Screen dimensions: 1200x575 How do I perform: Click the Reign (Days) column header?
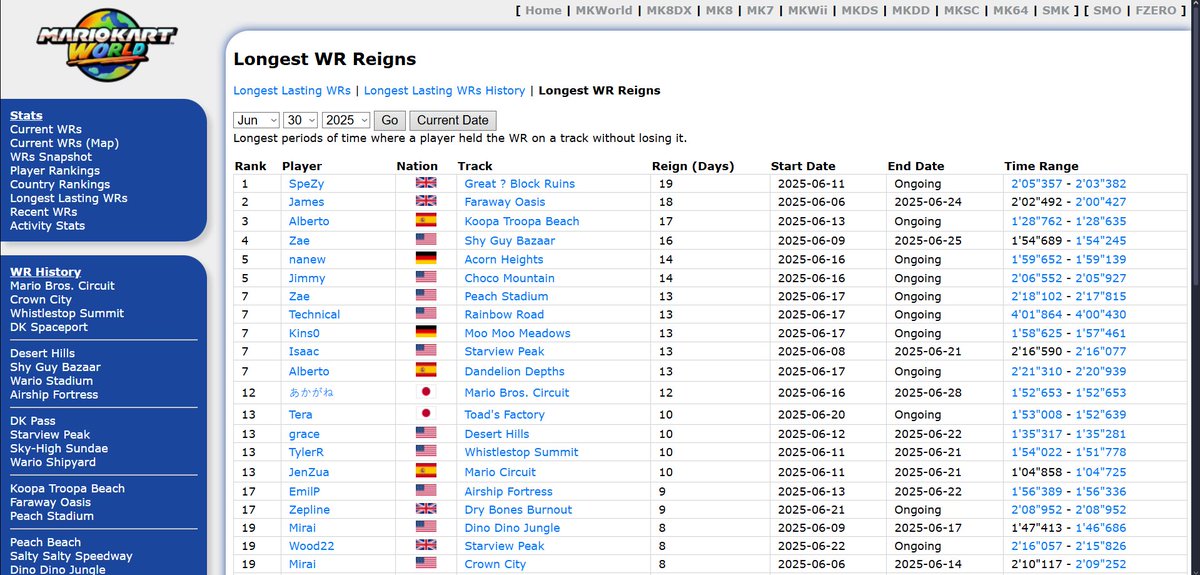(693, 166)
